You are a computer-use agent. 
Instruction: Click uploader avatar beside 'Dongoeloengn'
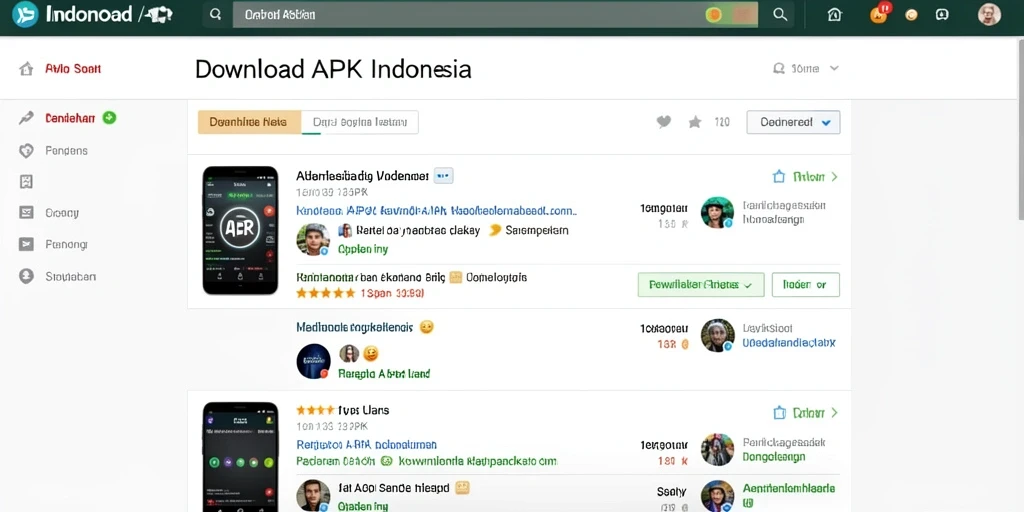point(717,449)
